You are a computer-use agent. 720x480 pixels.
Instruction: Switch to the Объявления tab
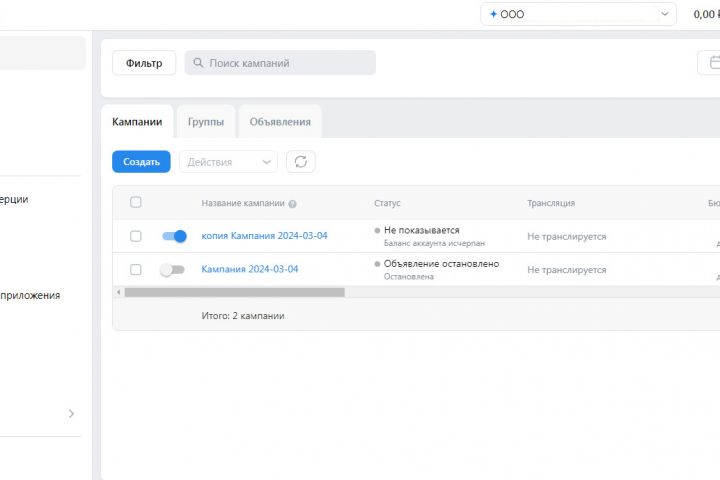click(280, 122)
